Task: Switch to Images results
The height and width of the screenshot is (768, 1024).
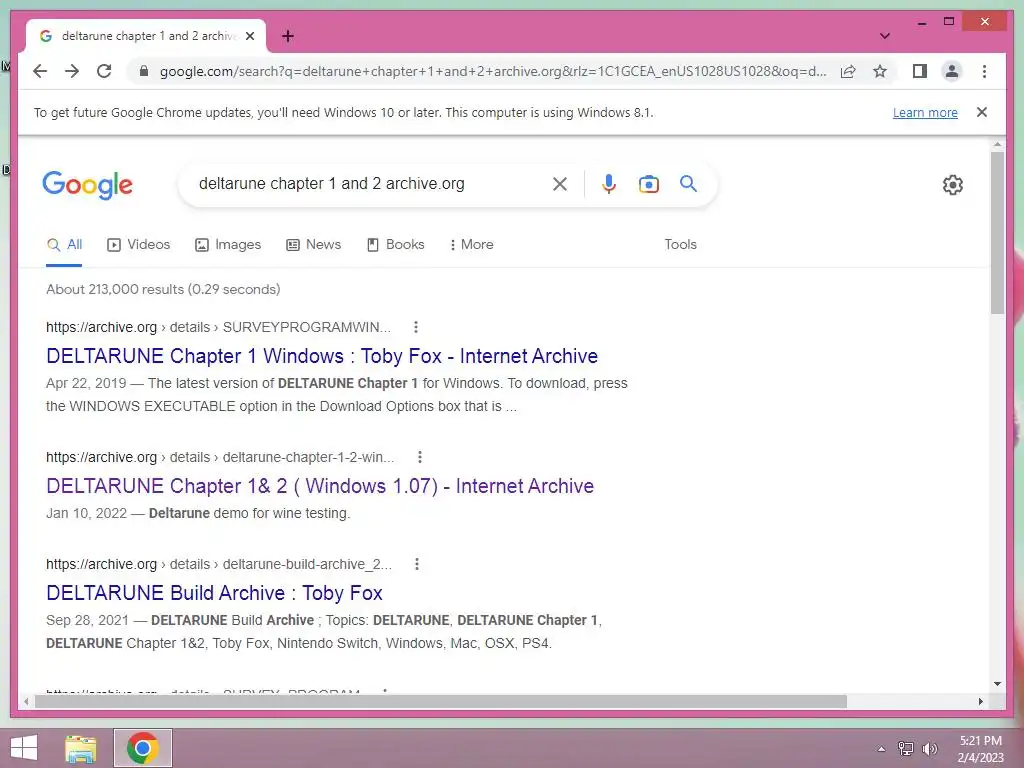Action: pos(228,245)
